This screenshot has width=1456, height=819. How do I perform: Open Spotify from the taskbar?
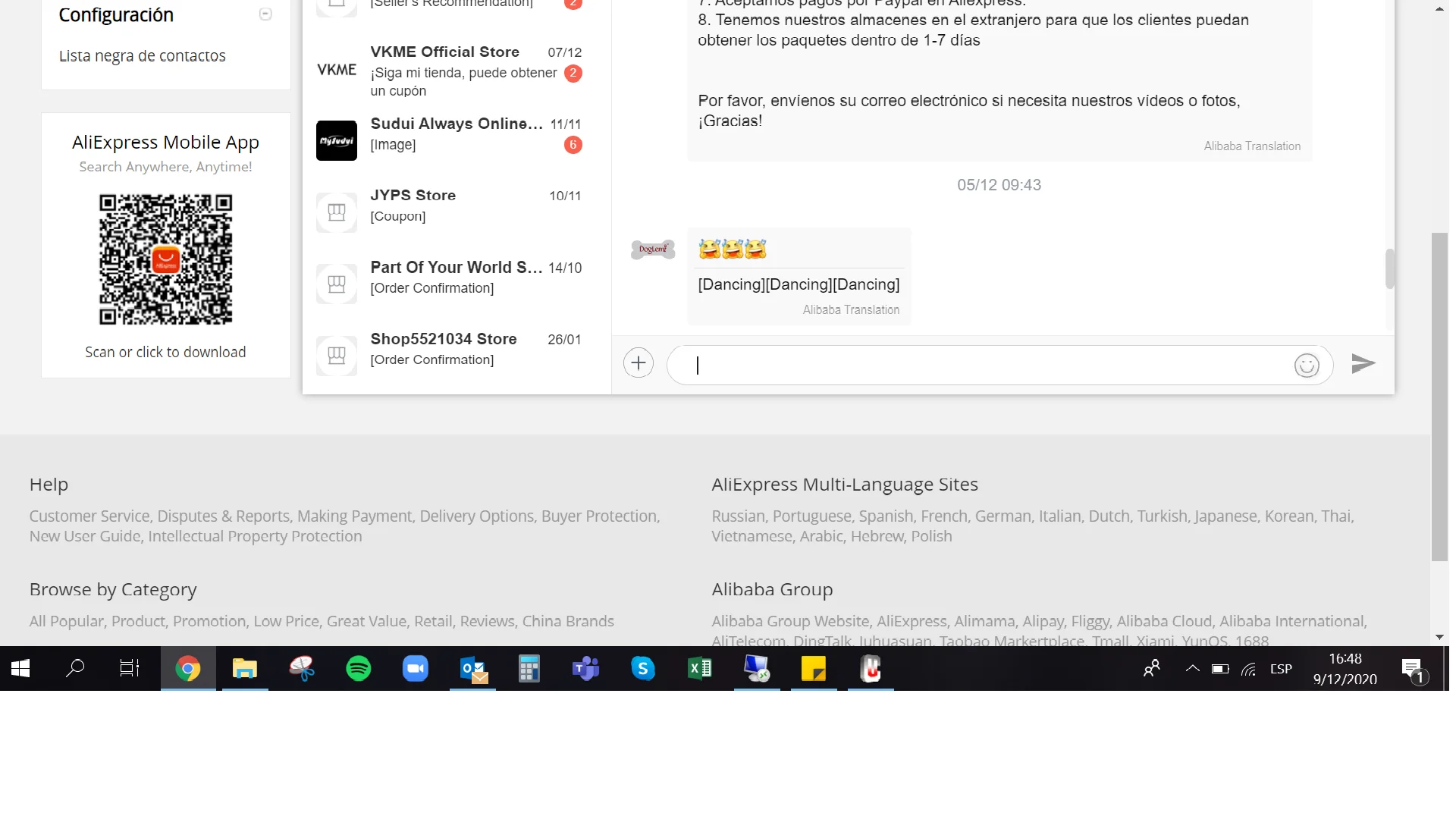[358, 669]
